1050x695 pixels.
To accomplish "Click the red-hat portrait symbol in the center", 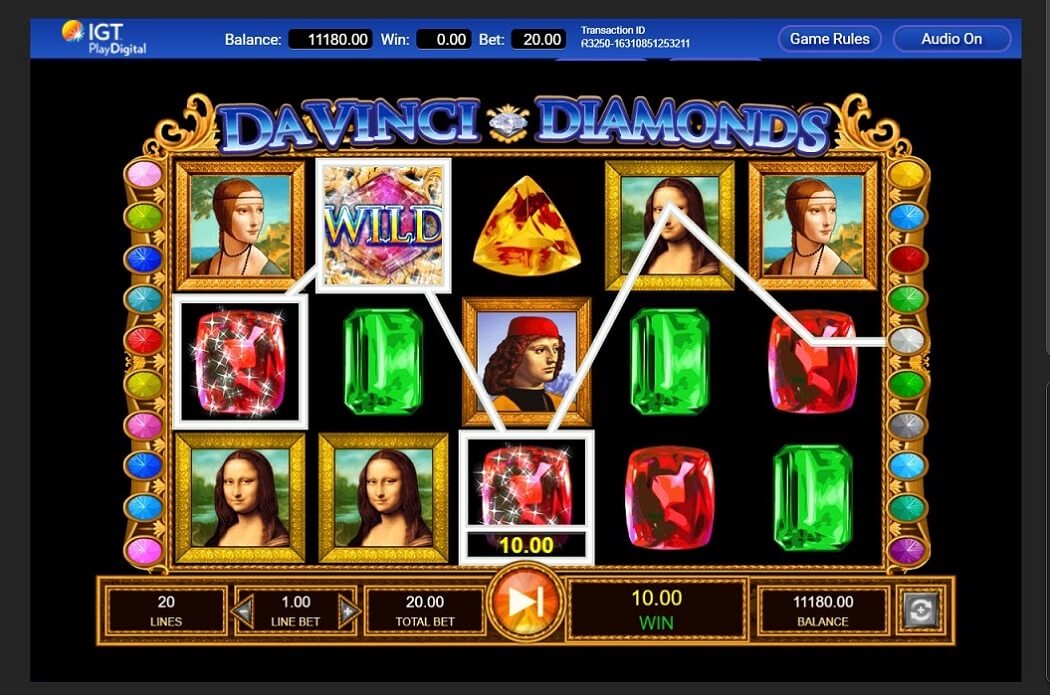I will (526, 362).
